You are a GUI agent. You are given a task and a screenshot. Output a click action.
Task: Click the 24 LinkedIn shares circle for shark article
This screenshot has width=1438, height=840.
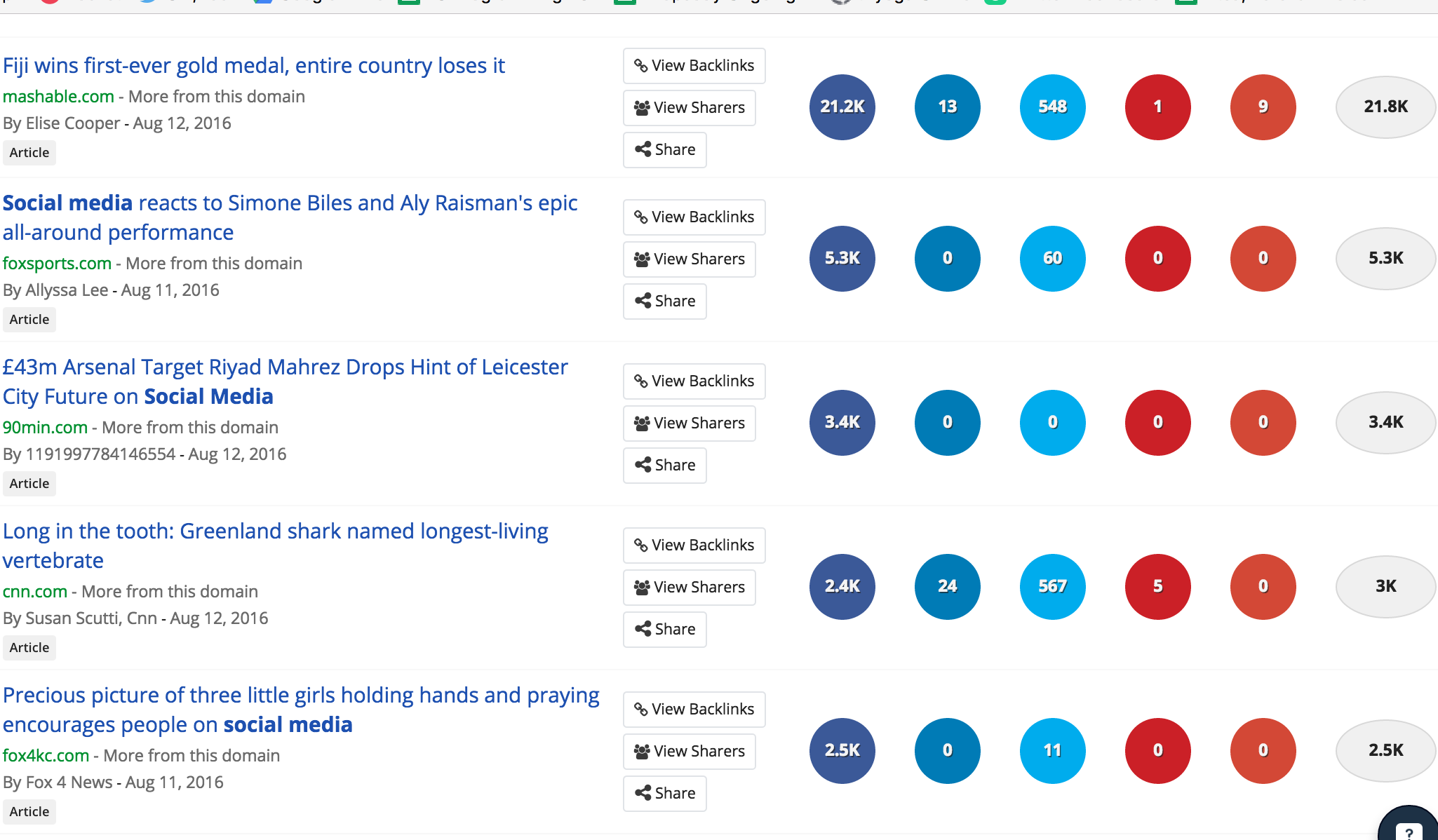coord(947,586)
